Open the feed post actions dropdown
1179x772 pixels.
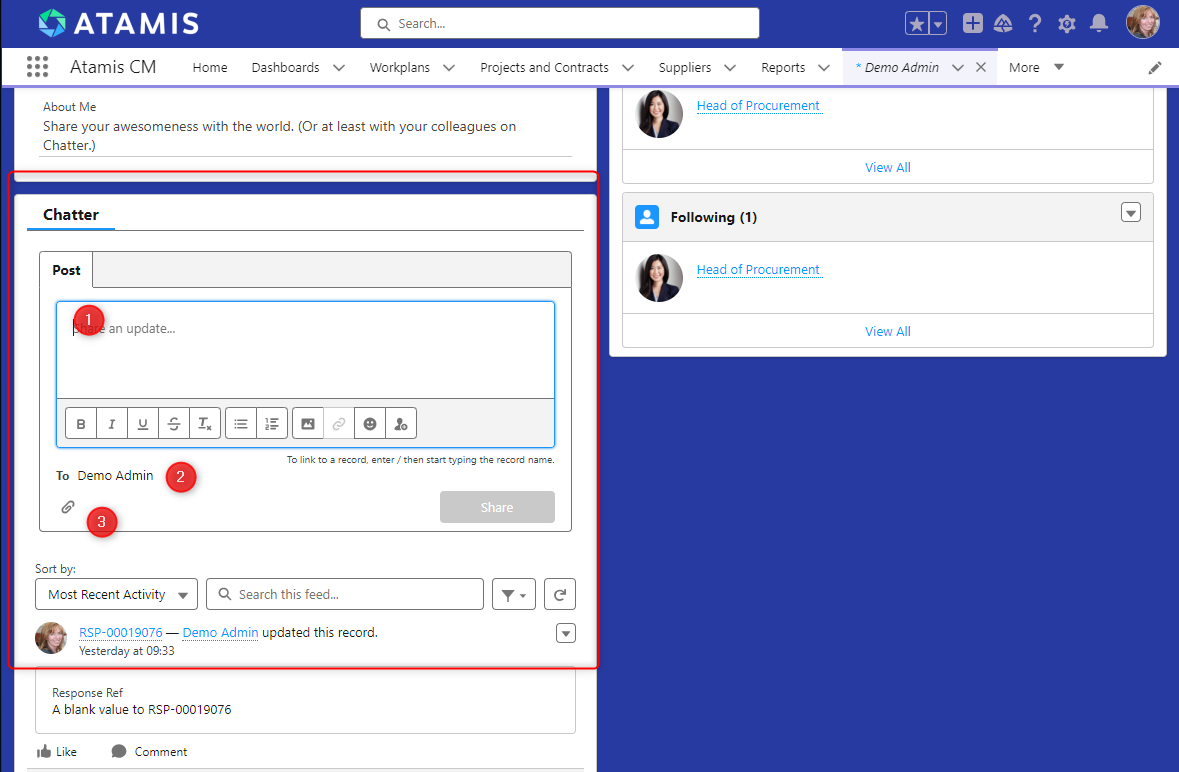coord(565,633)
